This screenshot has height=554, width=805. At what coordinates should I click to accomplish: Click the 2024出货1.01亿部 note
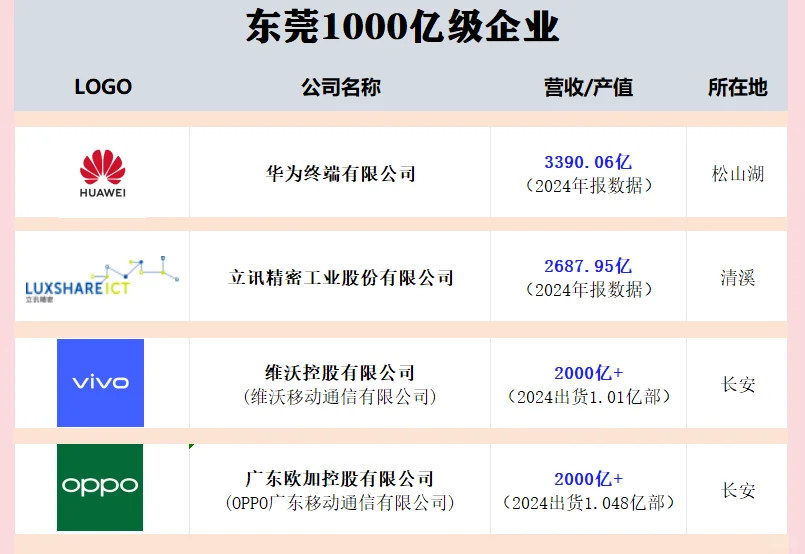click(x=588, y=397)
